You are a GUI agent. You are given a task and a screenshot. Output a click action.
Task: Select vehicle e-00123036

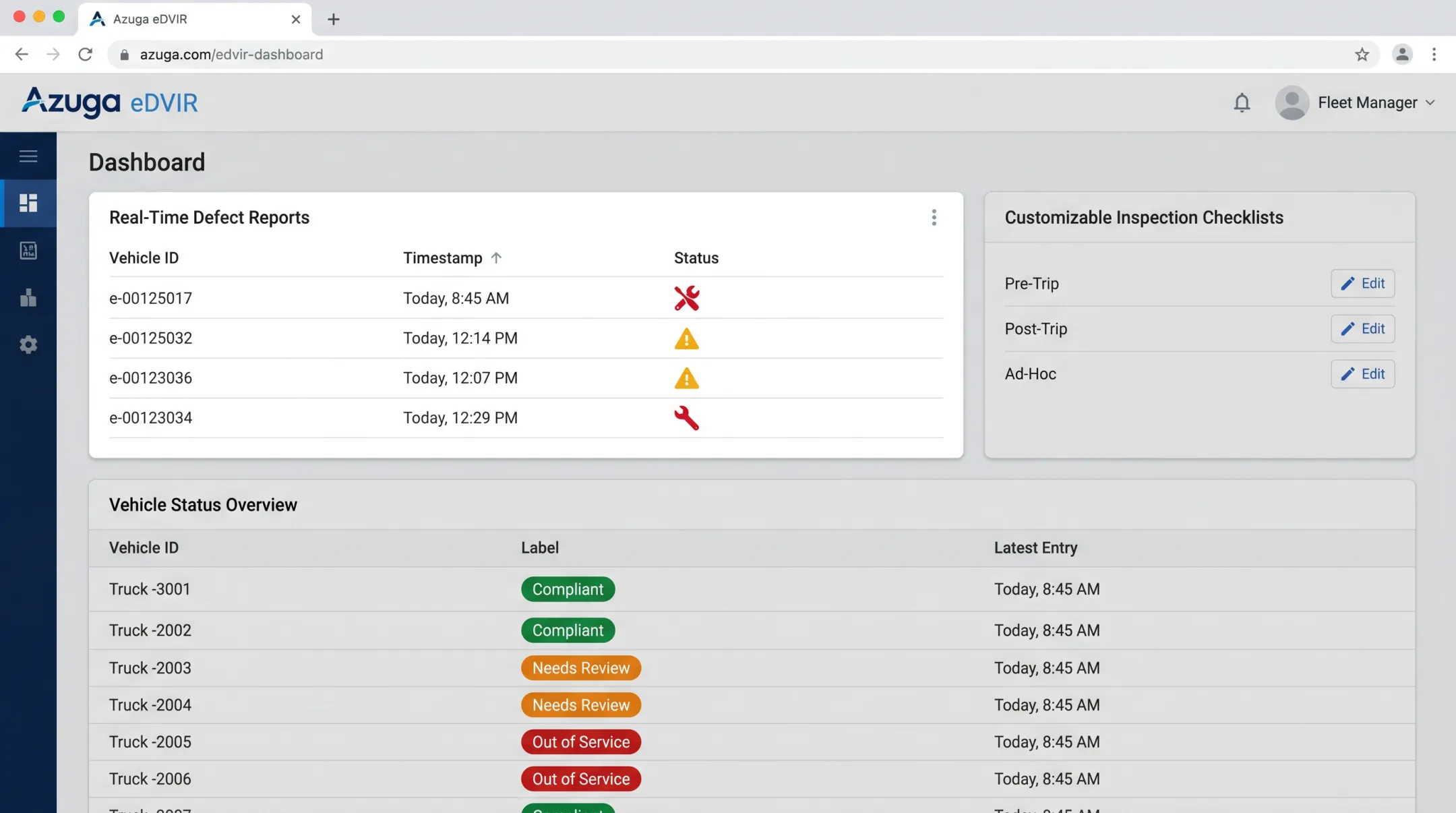[x=150, y=378]
